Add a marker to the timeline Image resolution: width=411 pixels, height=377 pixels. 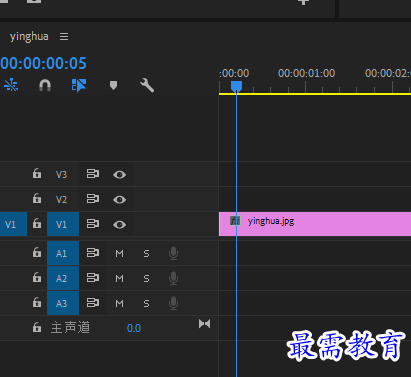[113, 85]
